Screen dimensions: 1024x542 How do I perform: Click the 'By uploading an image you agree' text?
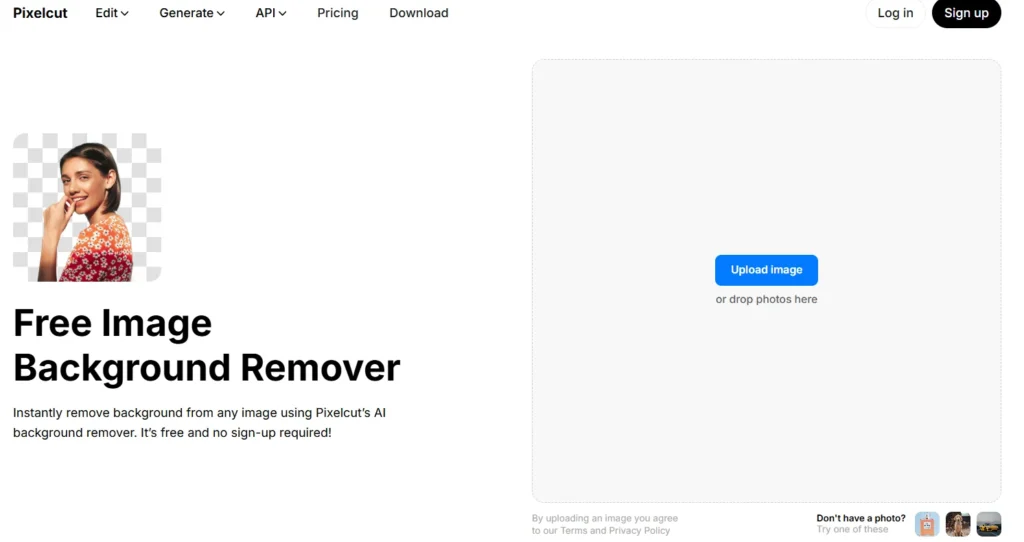[605, 518]
